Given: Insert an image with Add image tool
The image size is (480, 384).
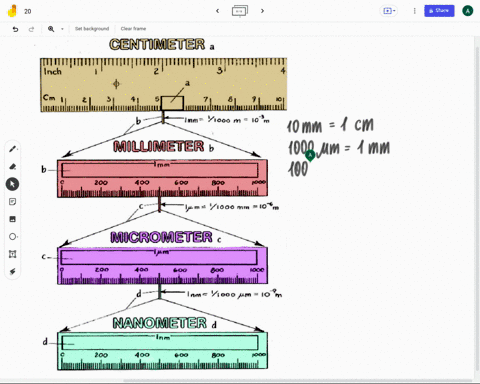Looking at the screenshot, I should [12, 219].
